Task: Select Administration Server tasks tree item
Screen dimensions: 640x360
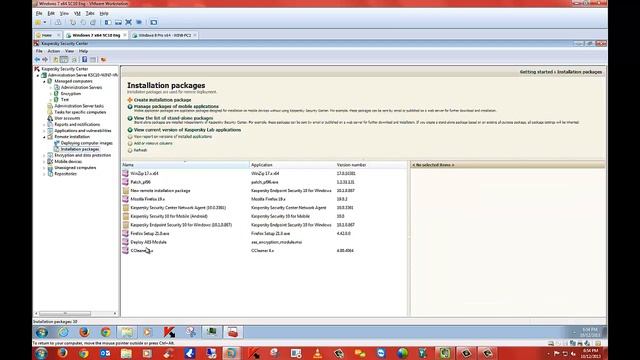Action: coord(79,106)
